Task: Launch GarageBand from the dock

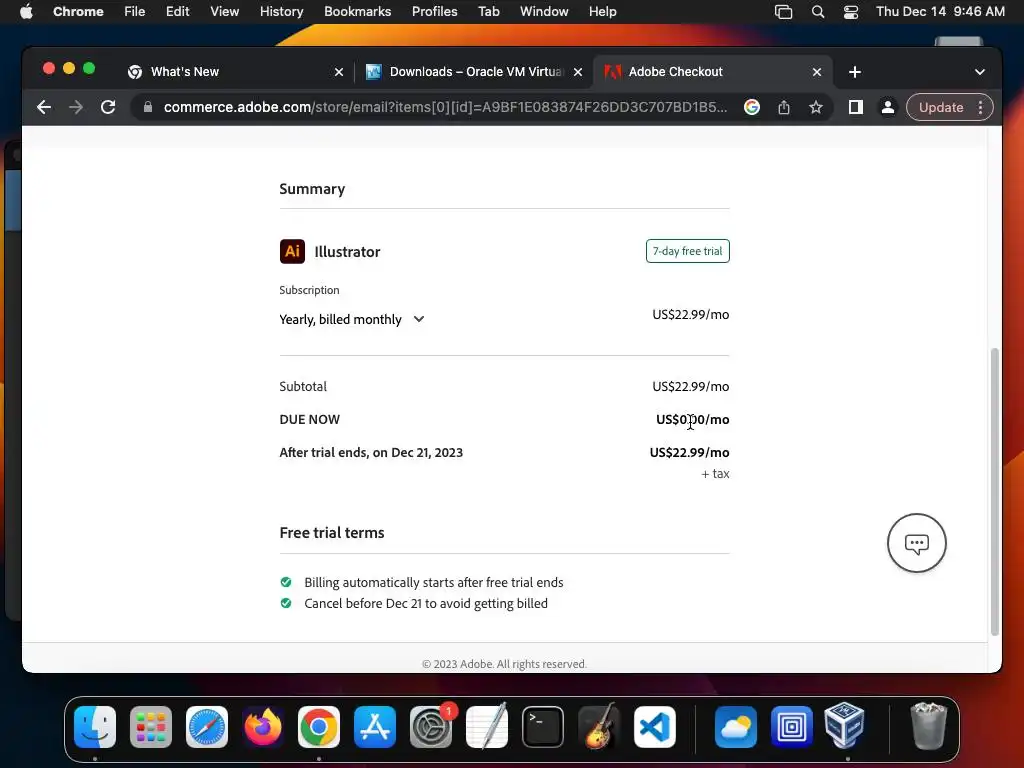Action: click(x=599, y=727)
